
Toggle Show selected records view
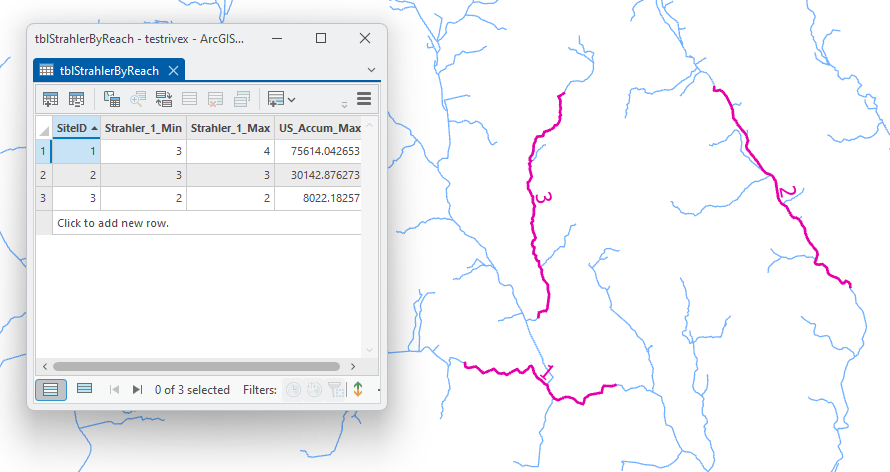click(x=85, y=390)
